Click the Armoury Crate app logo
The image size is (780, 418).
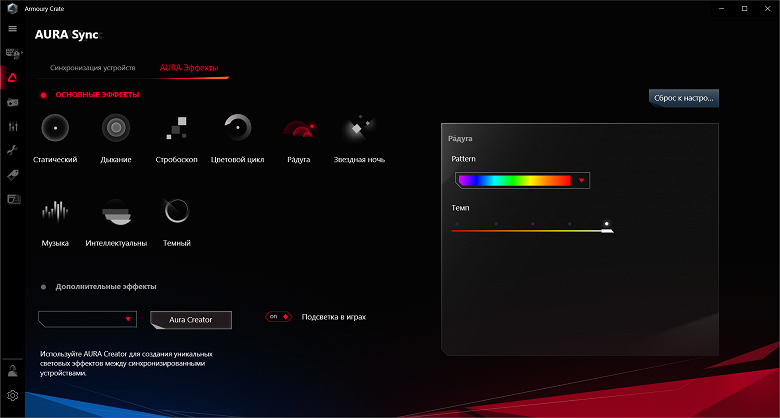[12, 8]
